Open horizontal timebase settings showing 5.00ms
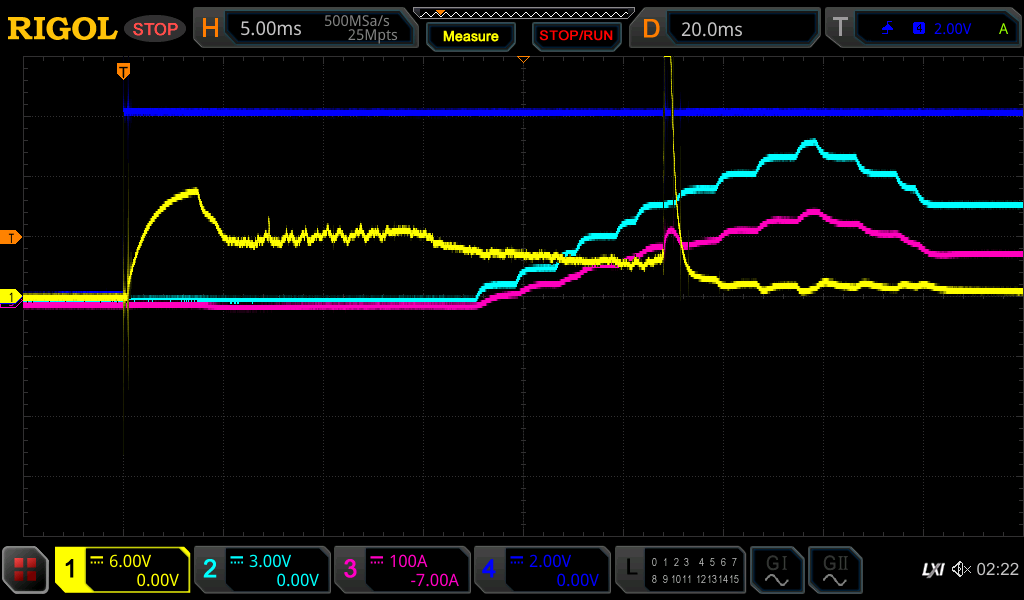This screenshot has width=1024, height=600. click(x=305, y=29)
